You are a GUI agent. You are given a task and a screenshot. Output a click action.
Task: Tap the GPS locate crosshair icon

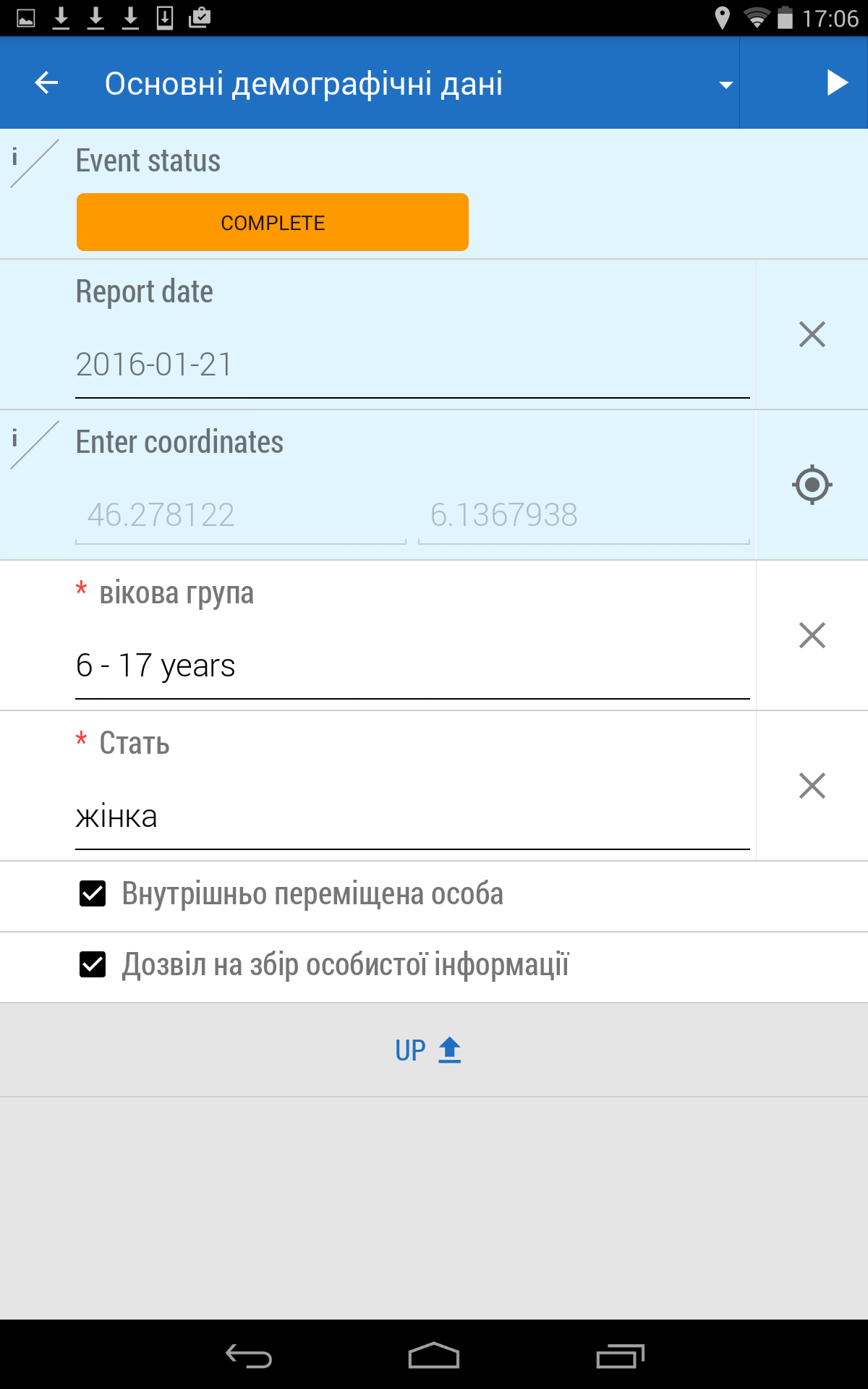(x=812, y=485)
